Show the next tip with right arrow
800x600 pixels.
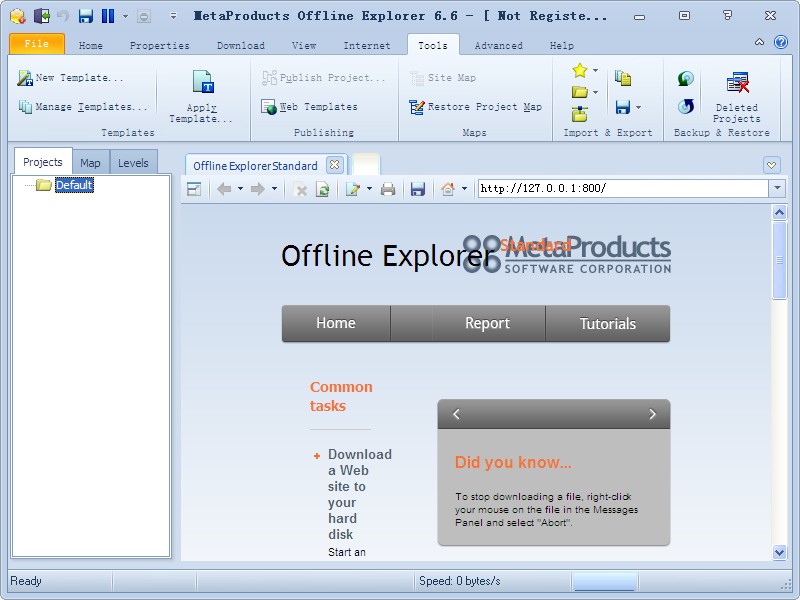[652, 414]
